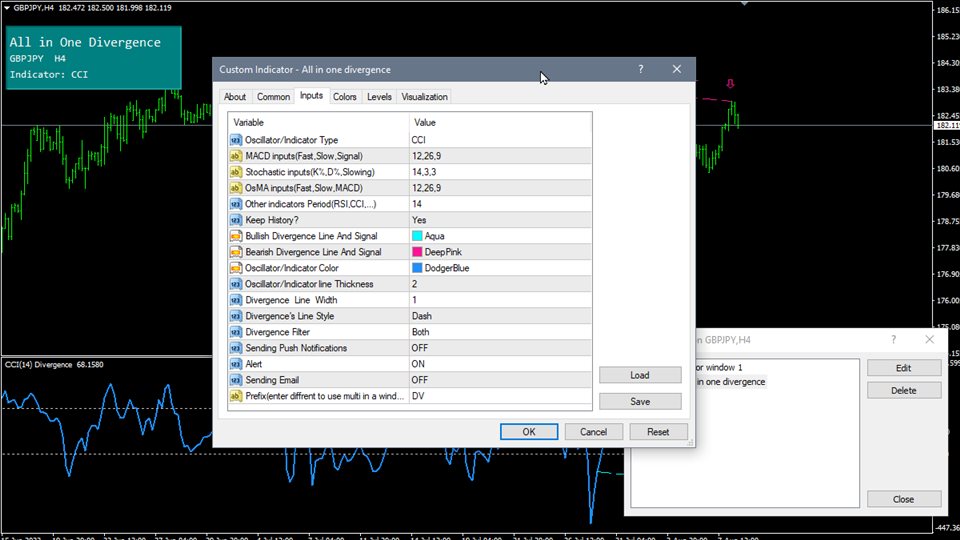Click the Load button
This screenshot has height=540, width=960.
[640, 375]
